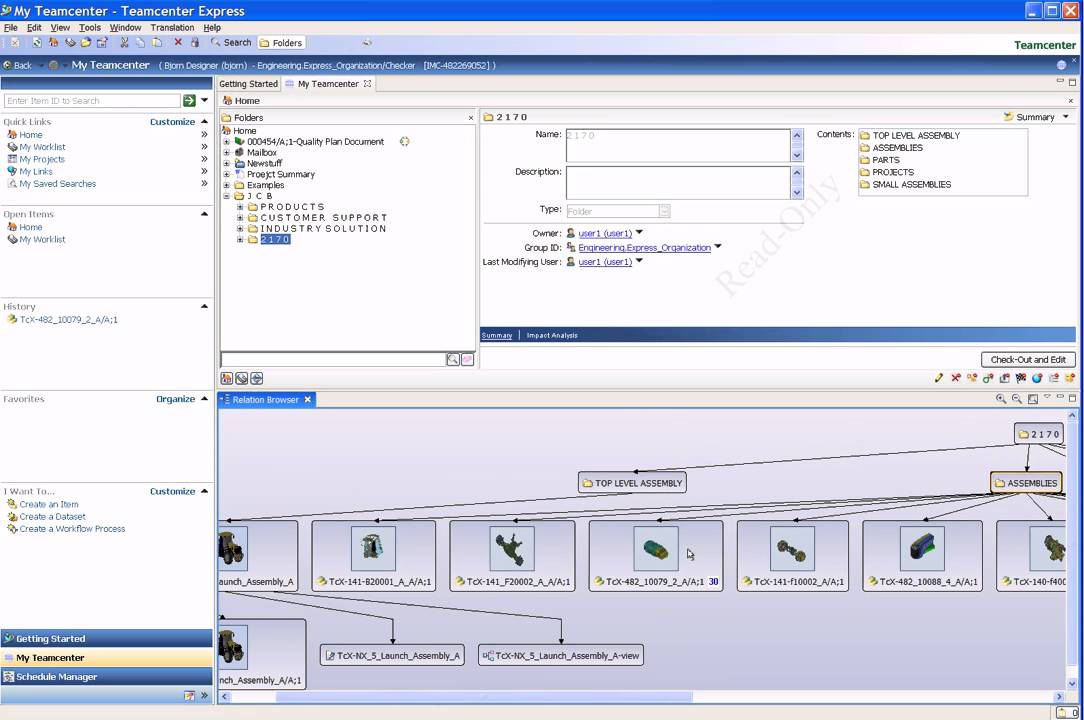Open My Saved Searches quick link

(57, 184)
